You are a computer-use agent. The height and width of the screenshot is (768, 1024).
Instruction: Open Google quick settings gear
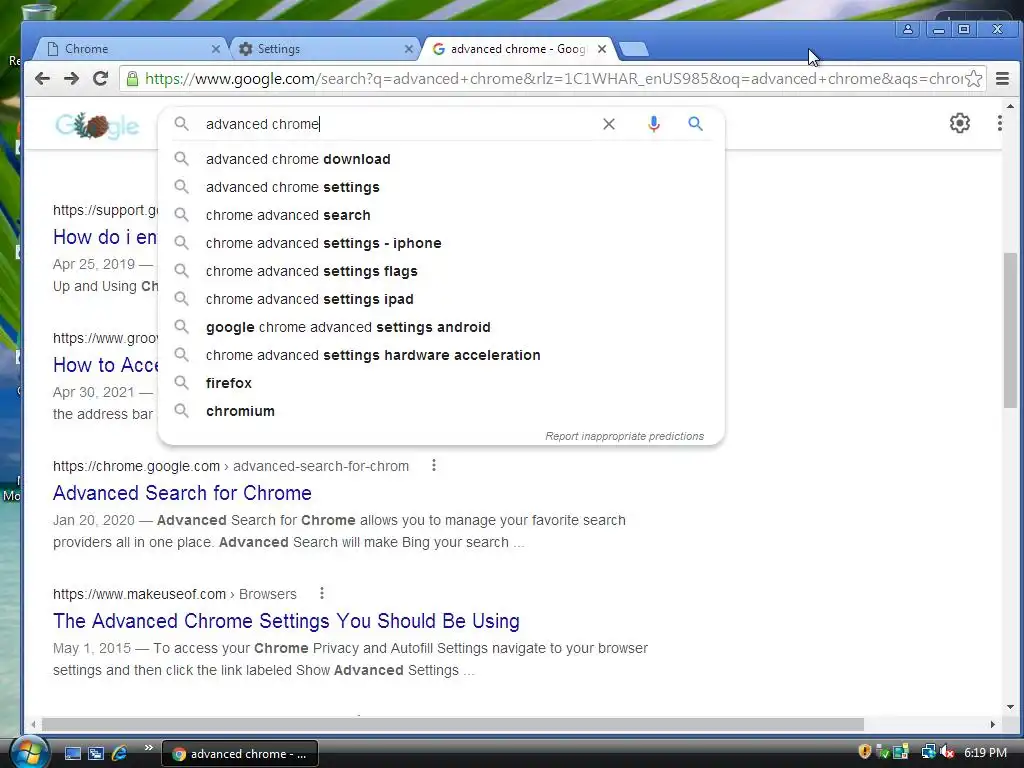coord(959,123)
